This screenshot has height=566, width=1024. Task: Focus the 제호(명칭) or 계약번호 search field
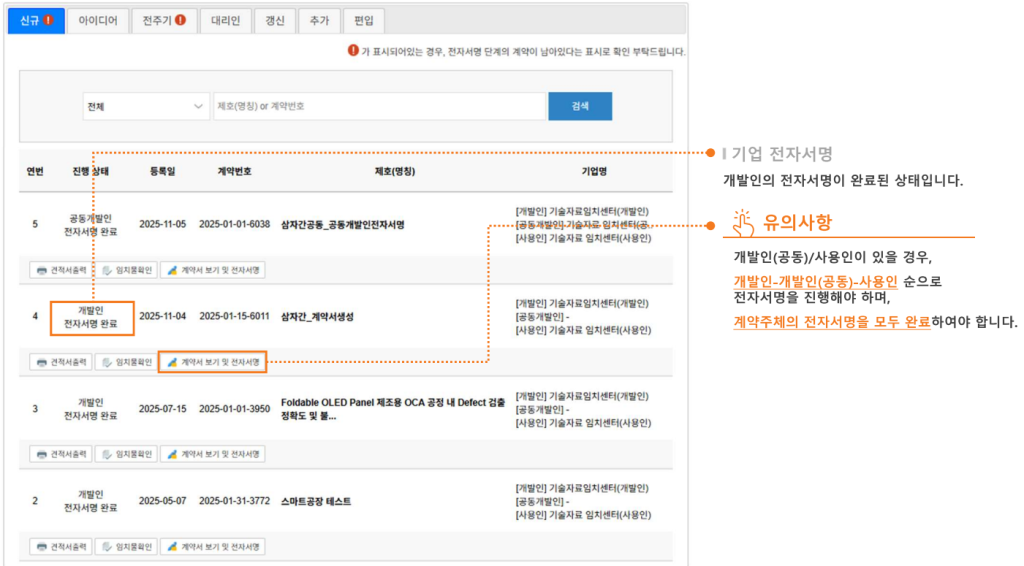[x=379, y=106]
